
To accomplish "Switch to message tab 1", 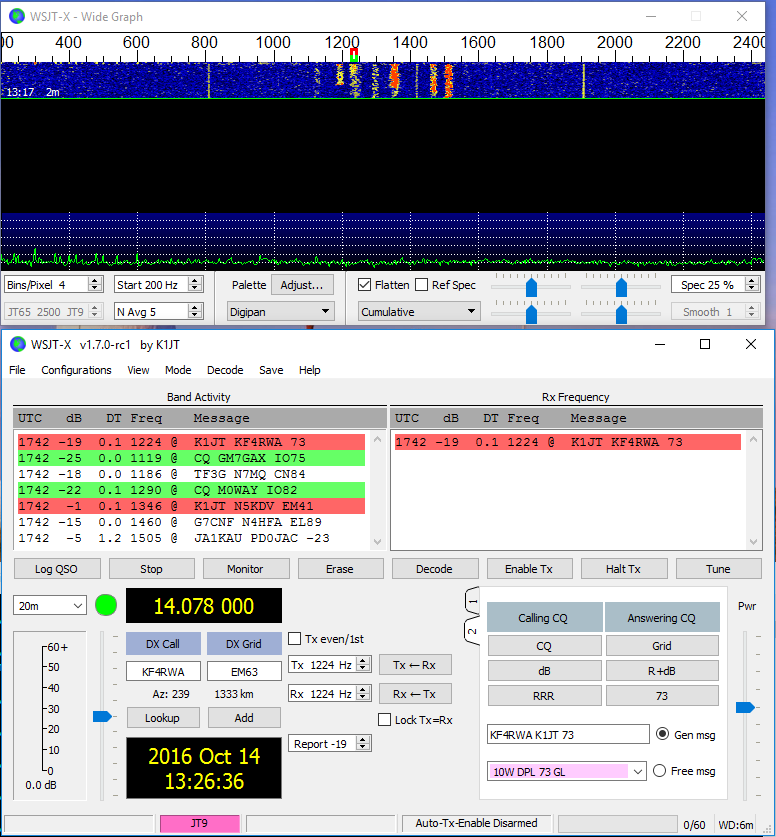I will tap(472, 602).
